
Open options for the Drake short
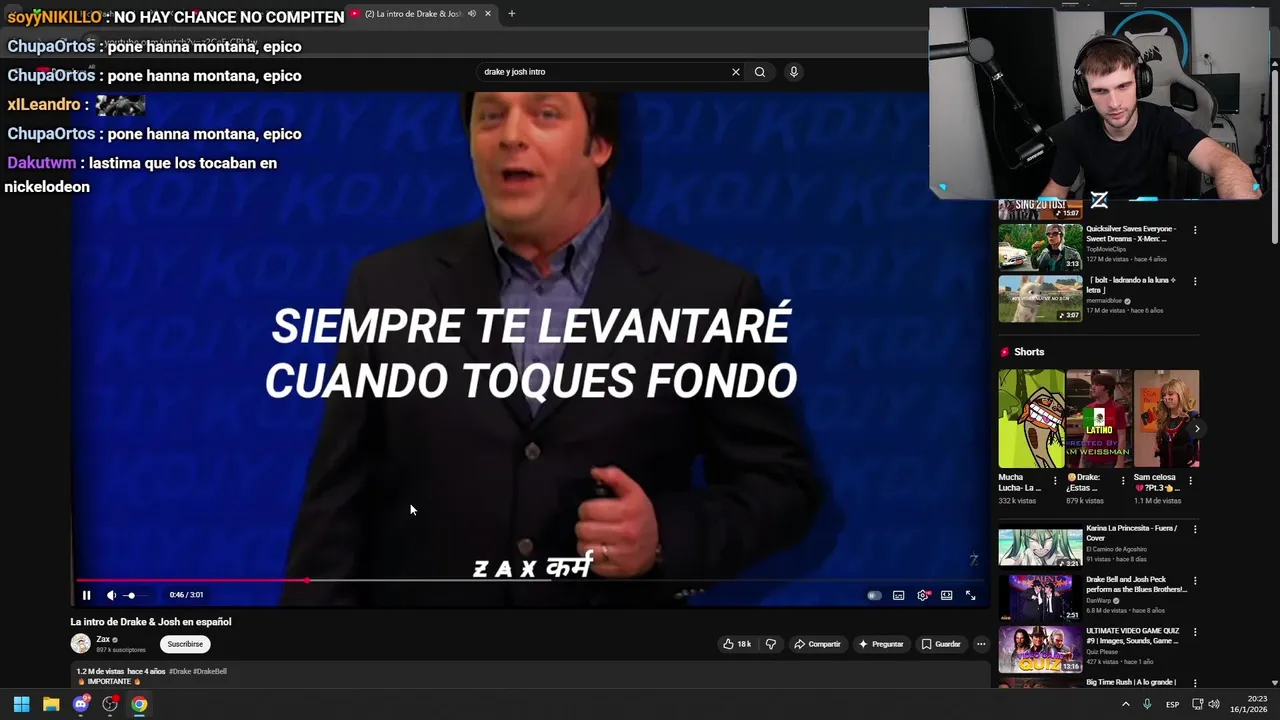(x=1122, y=480)
